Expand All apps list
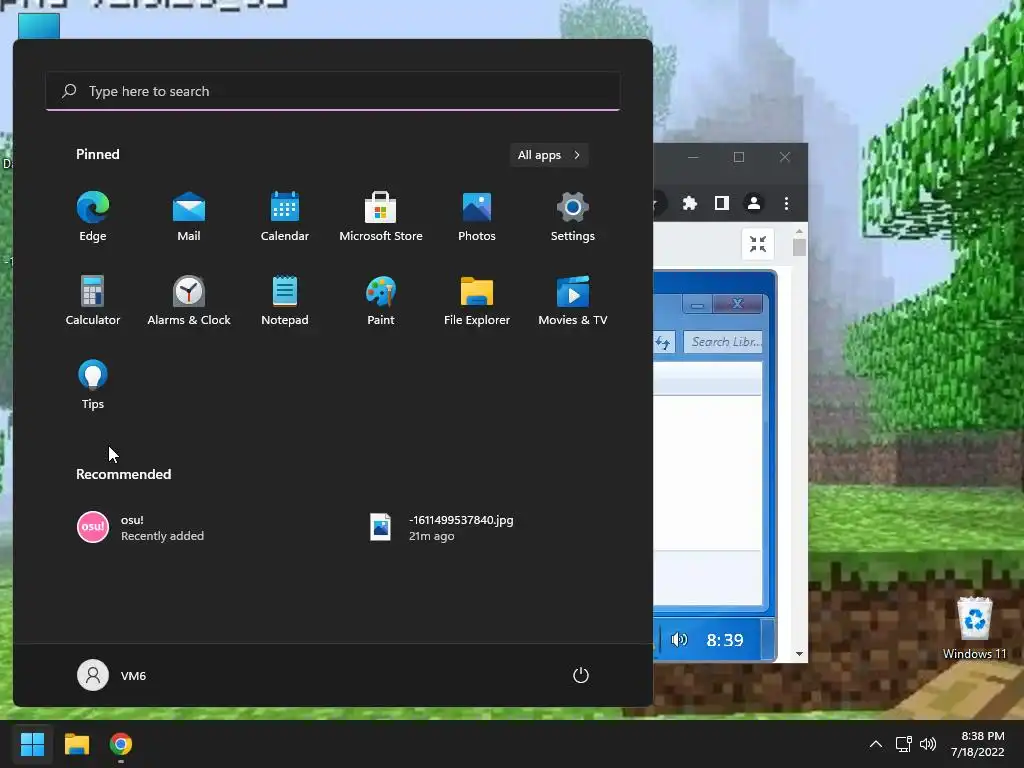The height and width of the screenshot is (768, 1024). [549, 155]
